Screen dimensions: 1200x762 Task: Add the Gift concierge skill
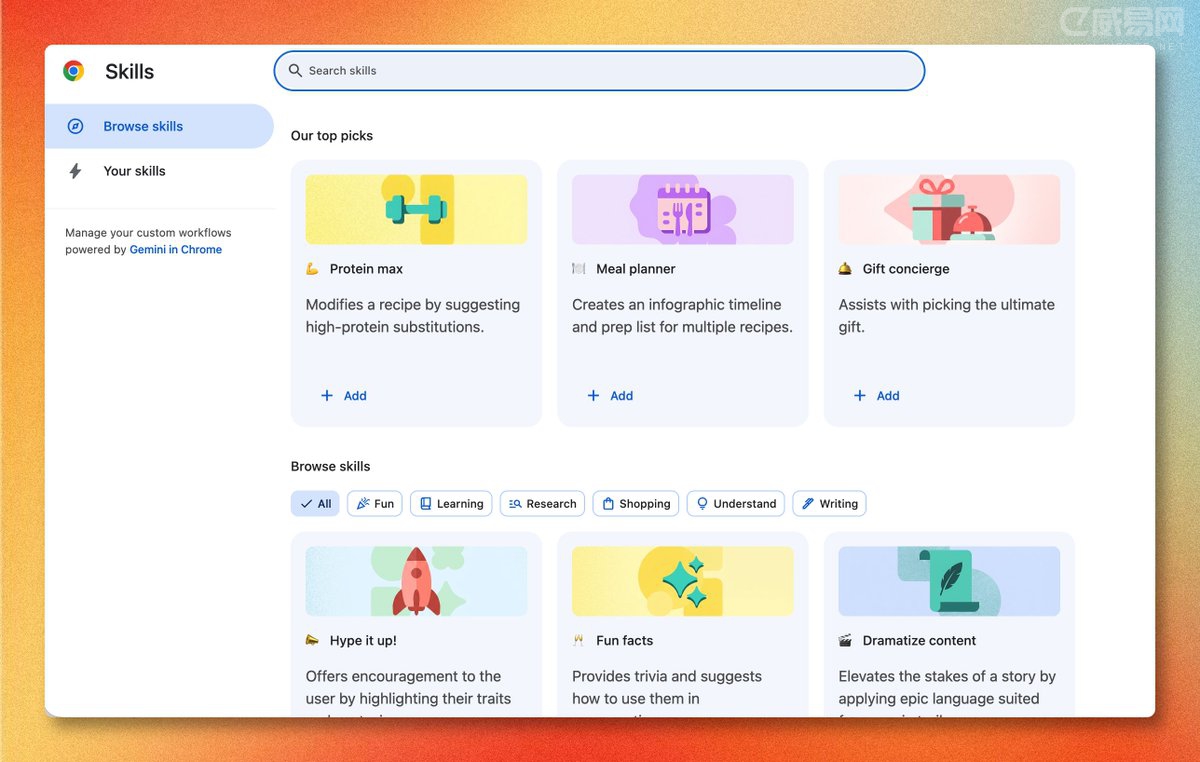tap(877, 396)
